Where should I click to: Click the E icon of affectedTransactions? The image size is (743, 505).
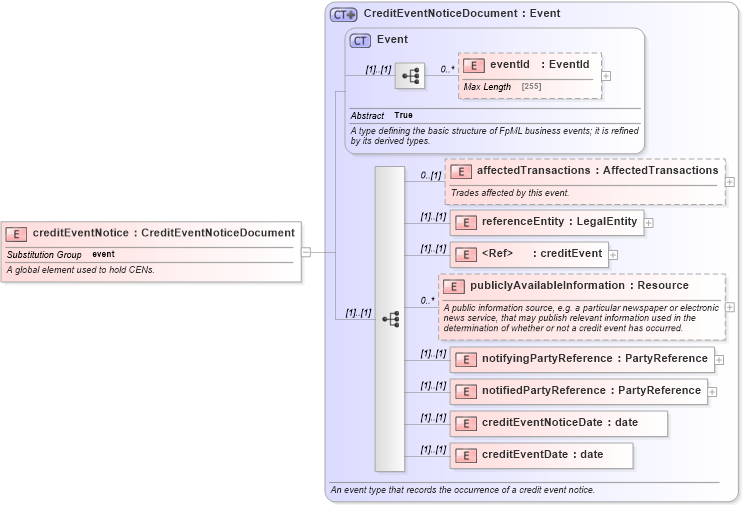(461, 172)
